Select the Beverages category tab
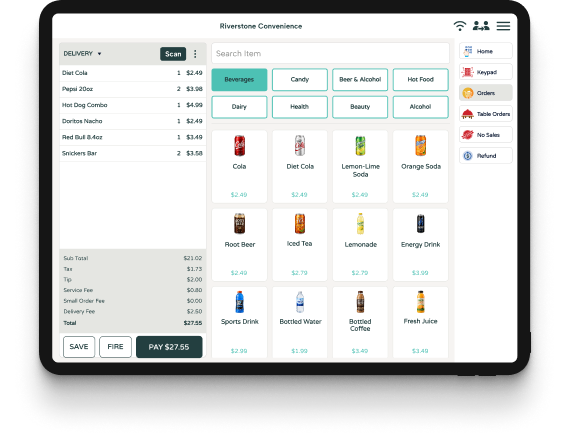This screenshot has height=437, width=570. point(239,79)
